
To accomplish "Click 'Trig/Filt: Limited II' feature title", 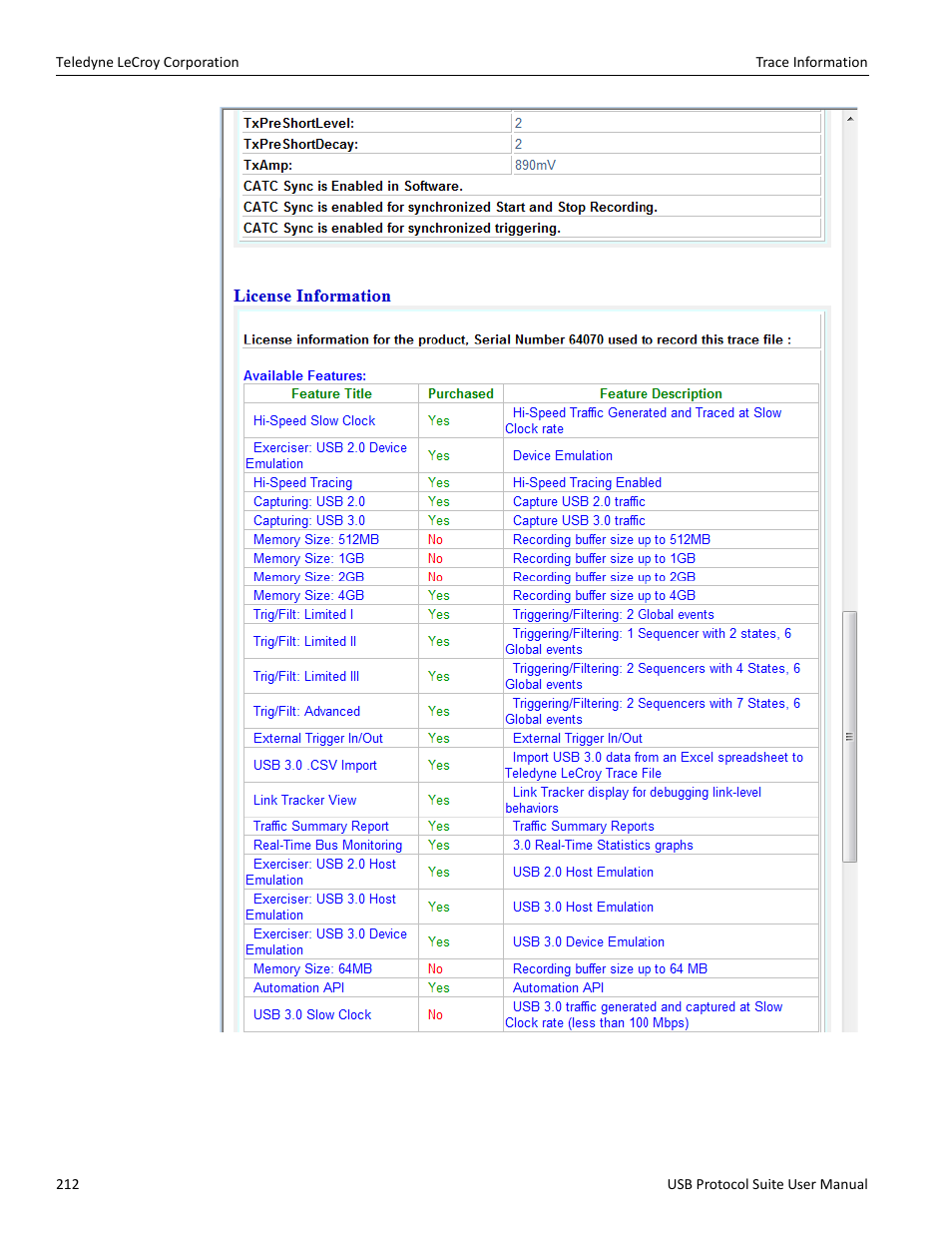I will click(x=304, y=642).
